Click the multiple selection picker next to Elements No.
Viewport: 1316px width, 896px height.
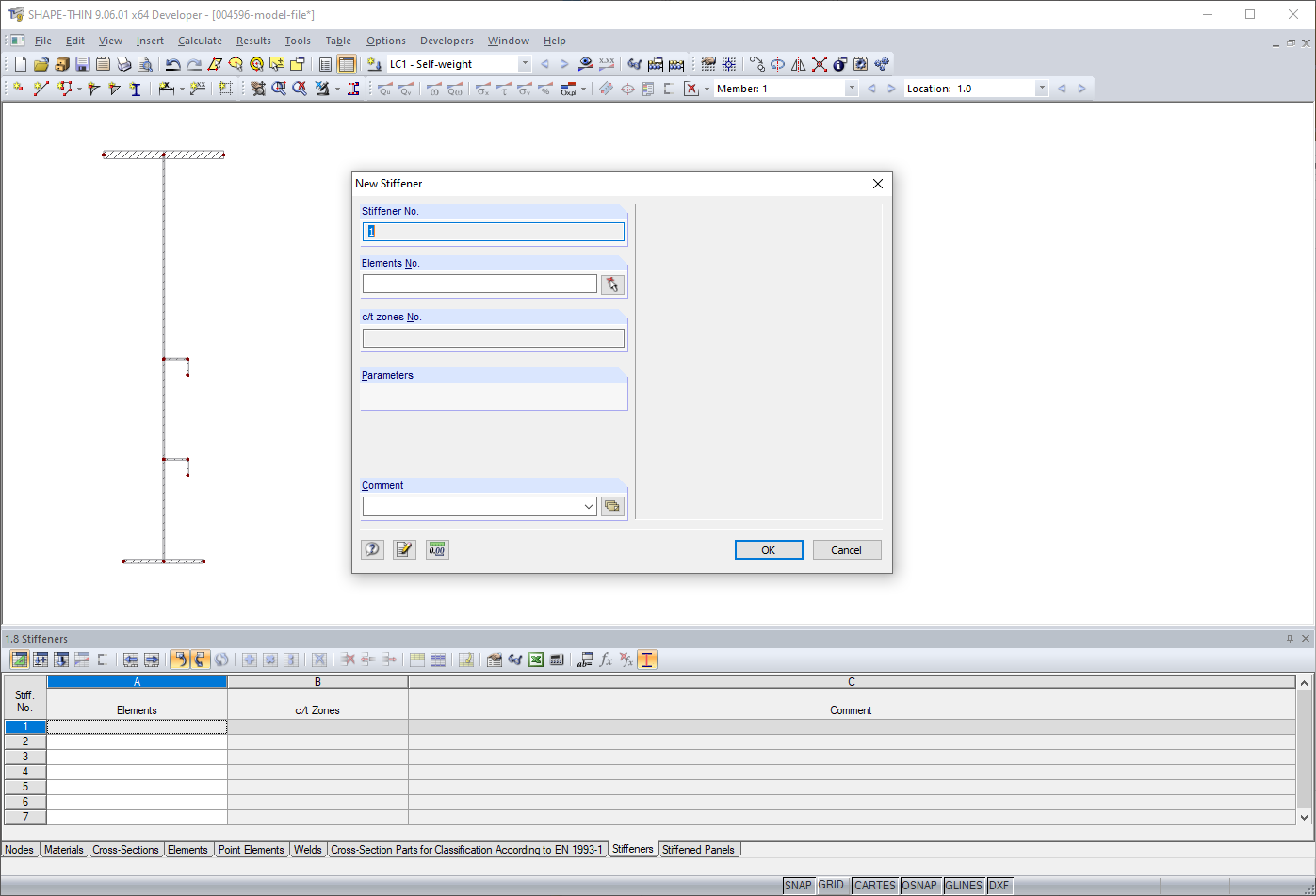pos(612,284)
